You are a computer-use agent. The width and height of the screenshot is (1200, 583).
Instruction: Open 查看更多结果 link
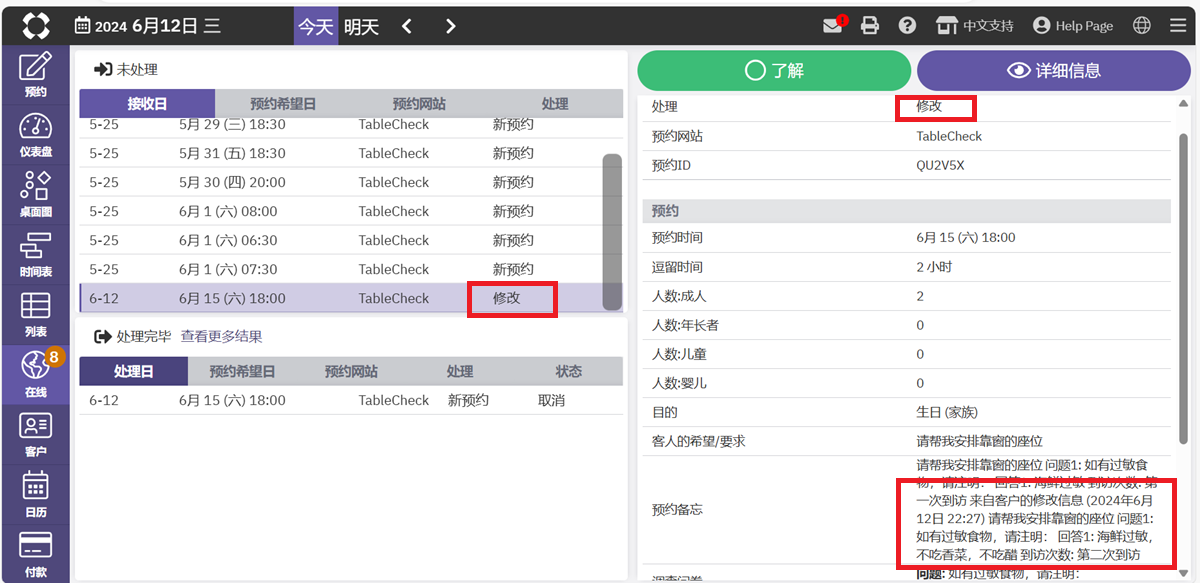[x=222, y=336]
